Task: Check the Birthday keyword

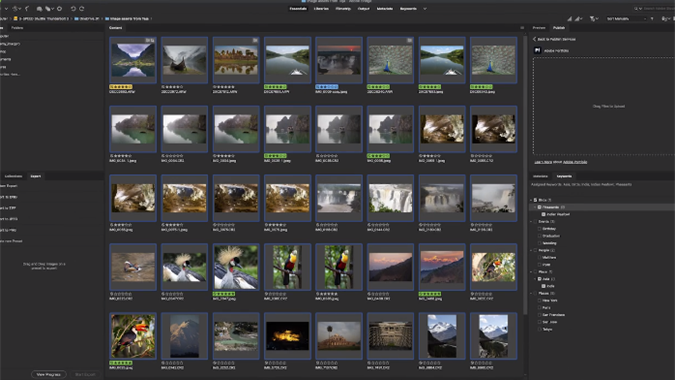Action: [x=539, y=229]
